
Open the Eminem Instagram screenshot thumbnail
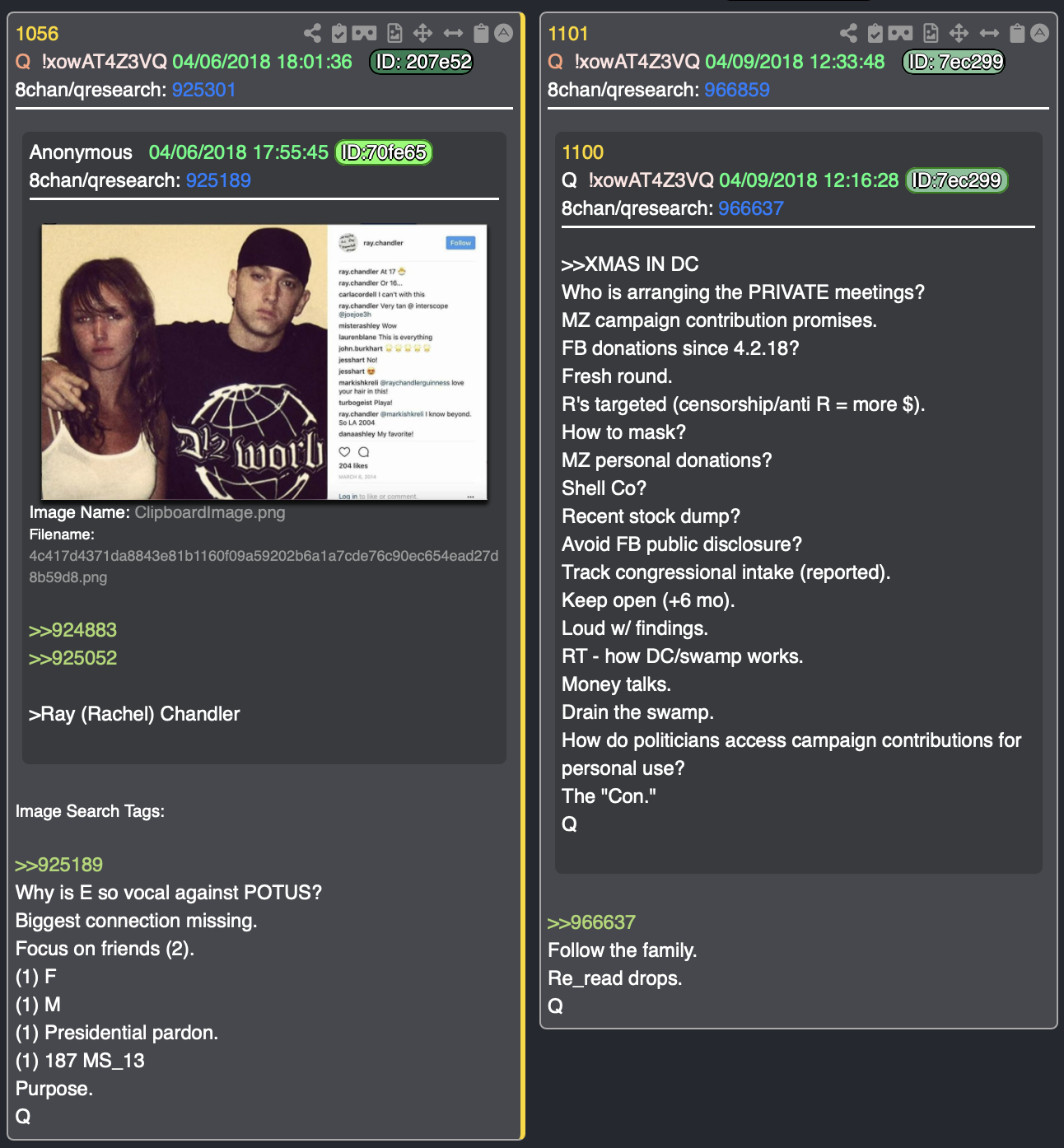tap(264, 362)
